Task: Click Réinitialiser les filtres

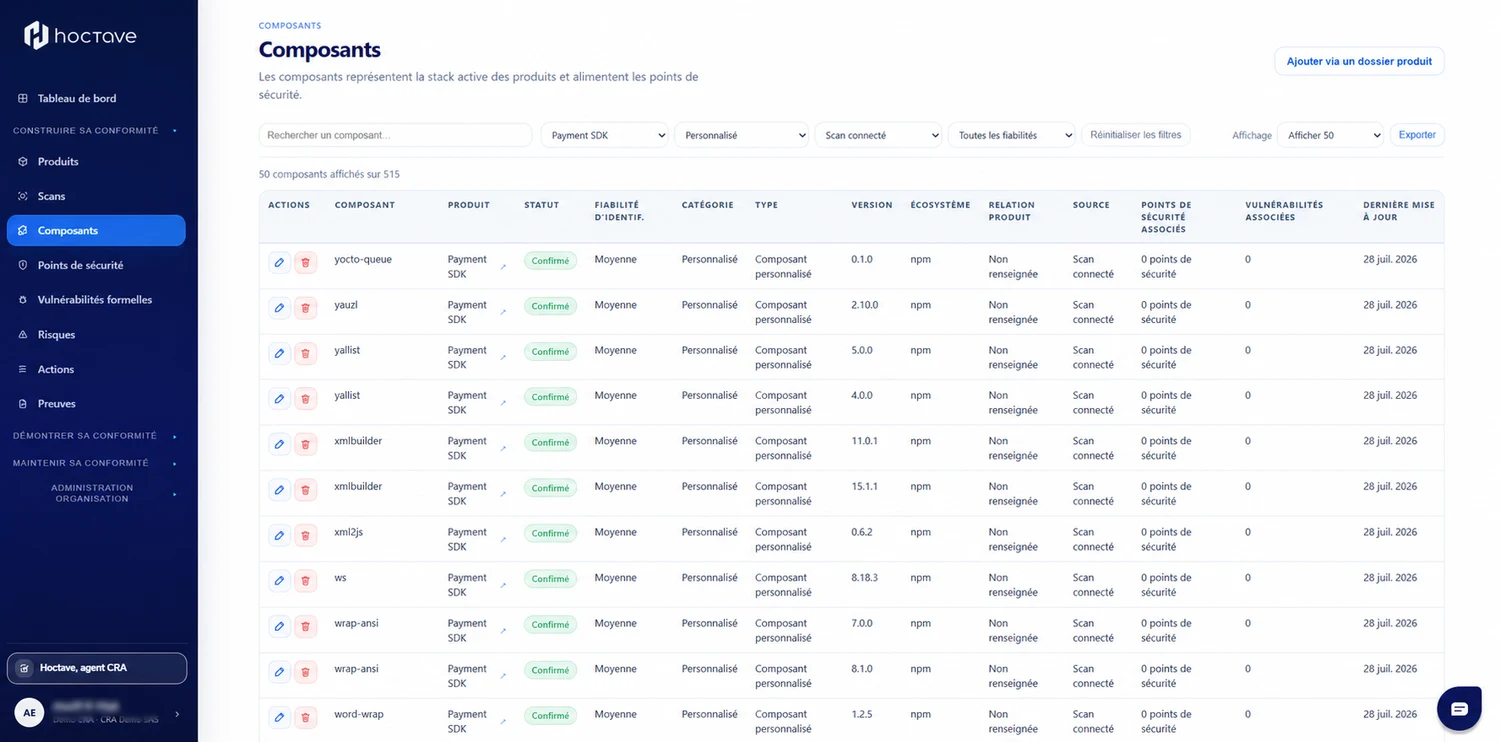Action: pos(1135,135)
